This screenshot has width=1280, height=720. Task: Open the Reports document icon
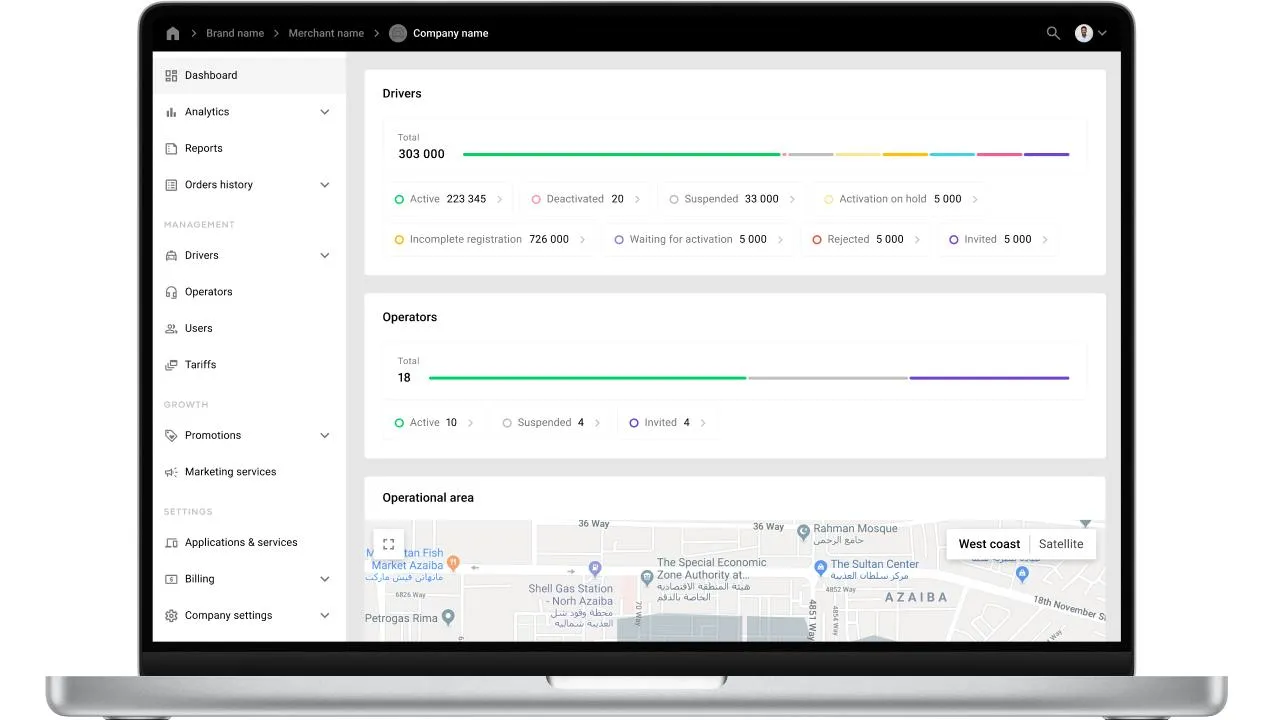tap(171, 148)
